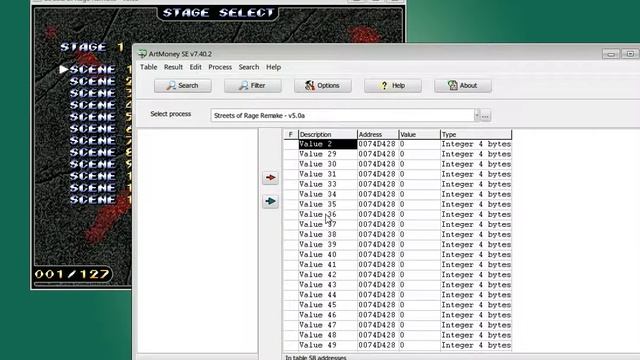
Task: Click the browse ellipsis button beside process
Action: pyautogui.click(x=485, y=116)
